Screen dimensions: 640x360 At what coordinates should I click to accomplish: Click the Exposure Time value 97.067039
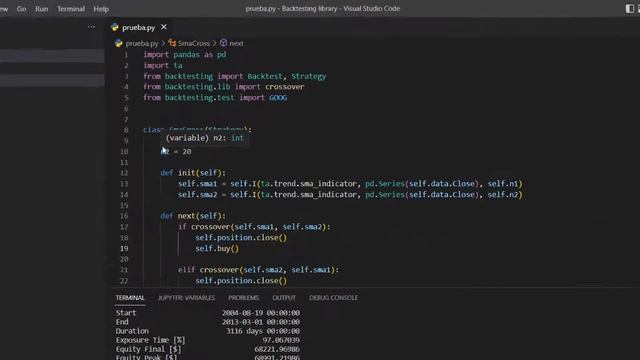coord(281,340)
